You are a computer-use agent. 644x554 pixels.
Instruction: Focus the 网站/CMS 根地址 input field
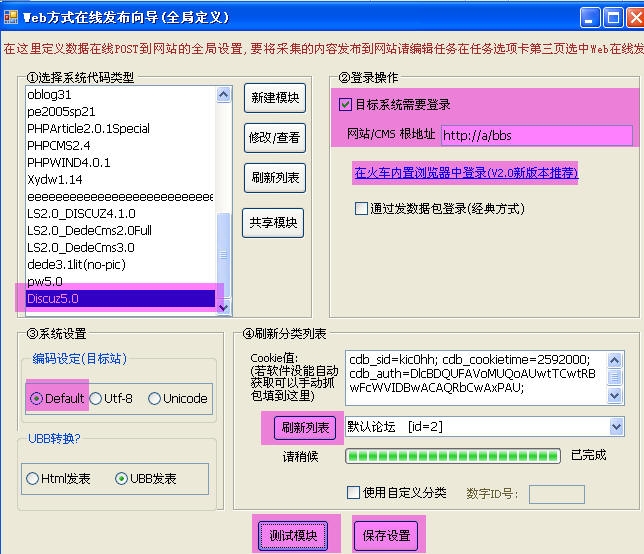click(535, 135)
